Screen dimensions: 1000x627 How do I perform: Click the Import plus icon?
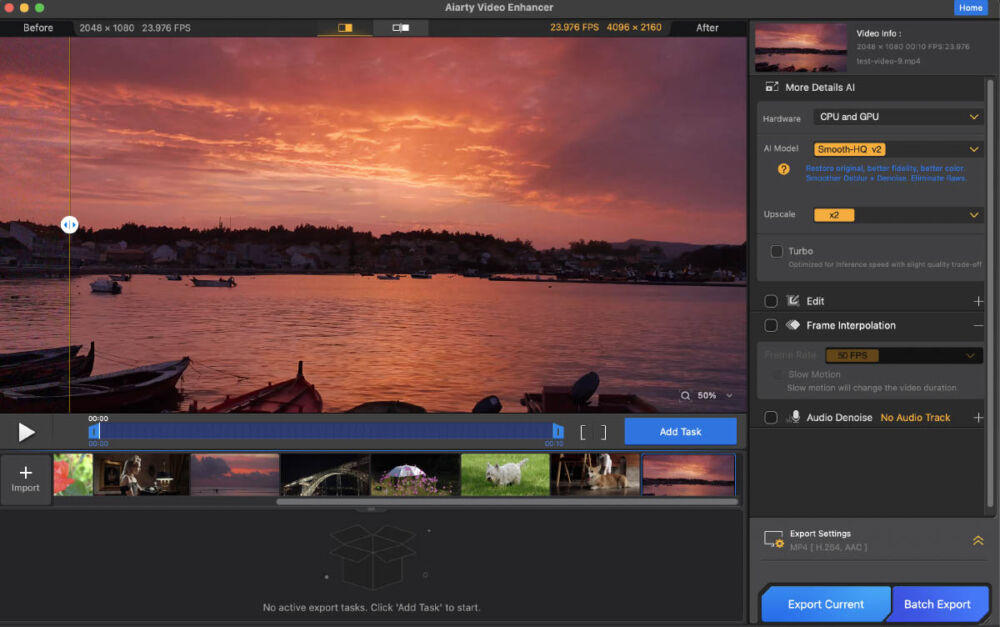26,473
